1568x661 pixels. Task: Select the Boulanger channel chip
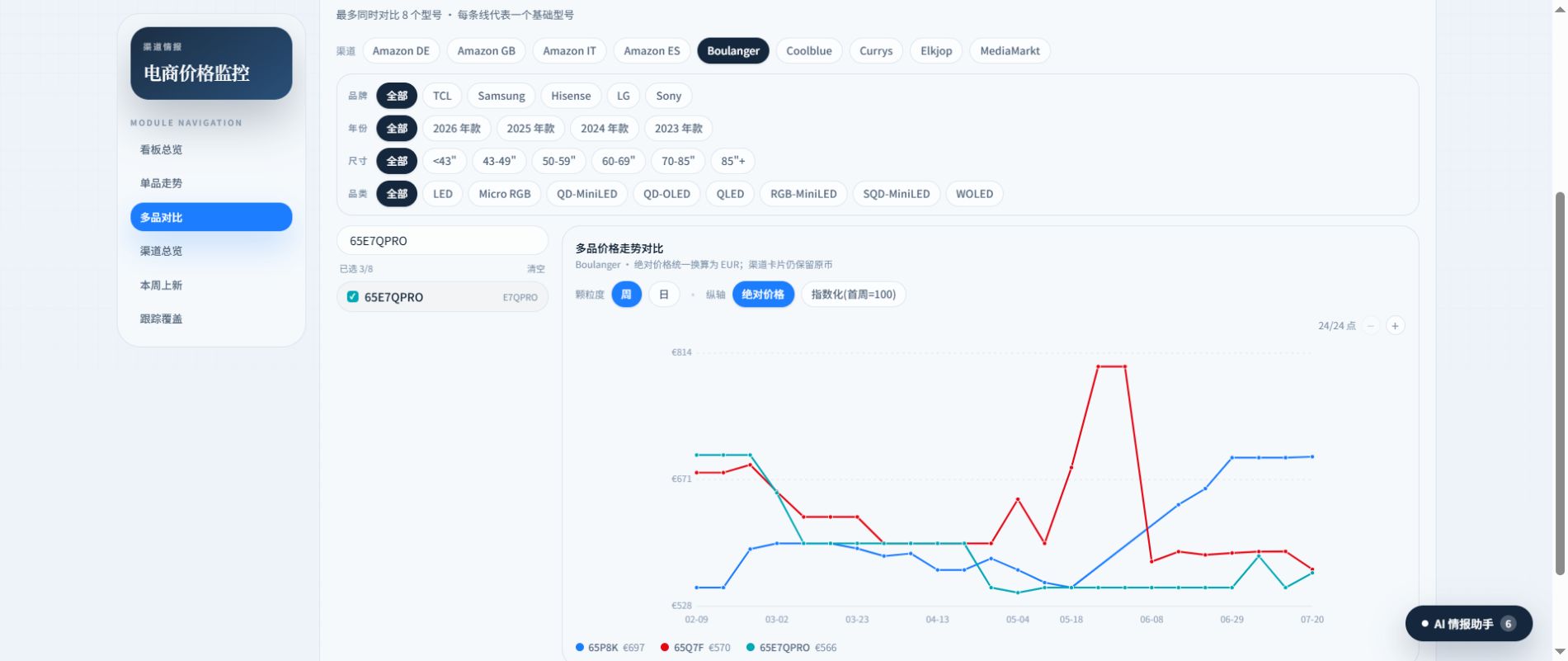point(733,51)
